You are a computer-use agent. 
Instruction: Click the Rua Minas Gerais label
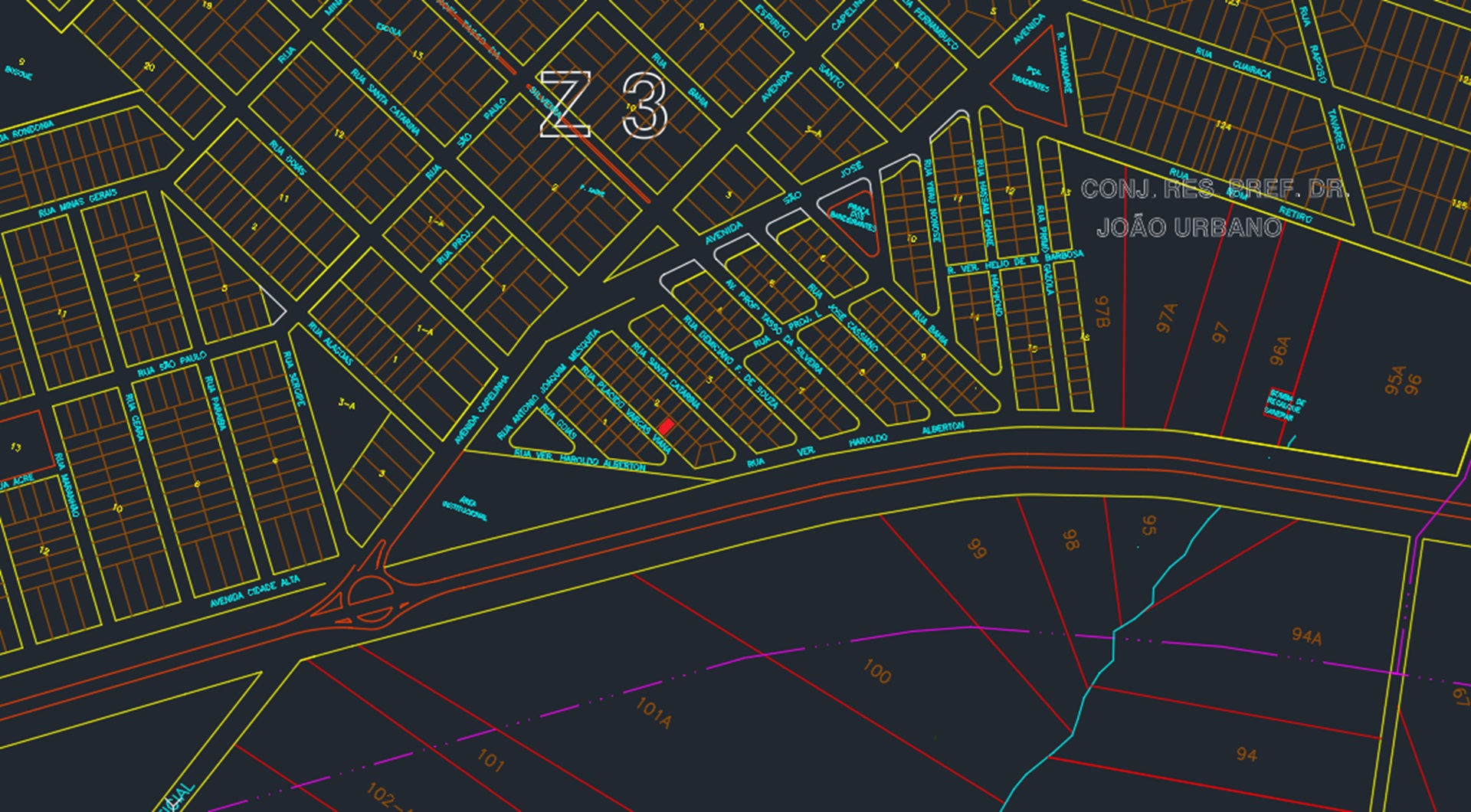(78, 203)
